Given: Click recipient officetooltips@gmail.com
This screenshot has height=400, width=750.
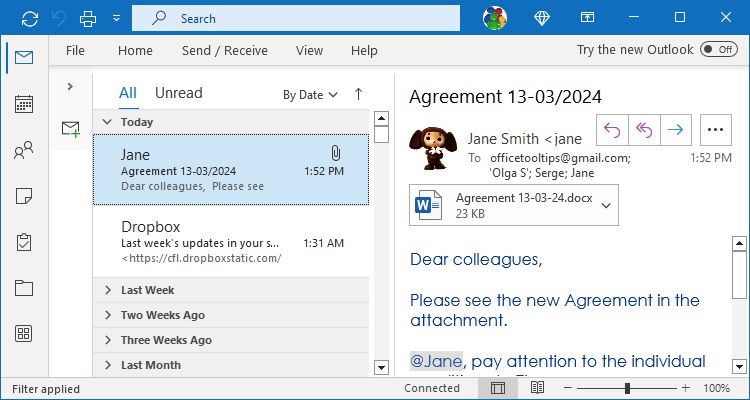Looking at the screenshot, I should click(560, 158).
